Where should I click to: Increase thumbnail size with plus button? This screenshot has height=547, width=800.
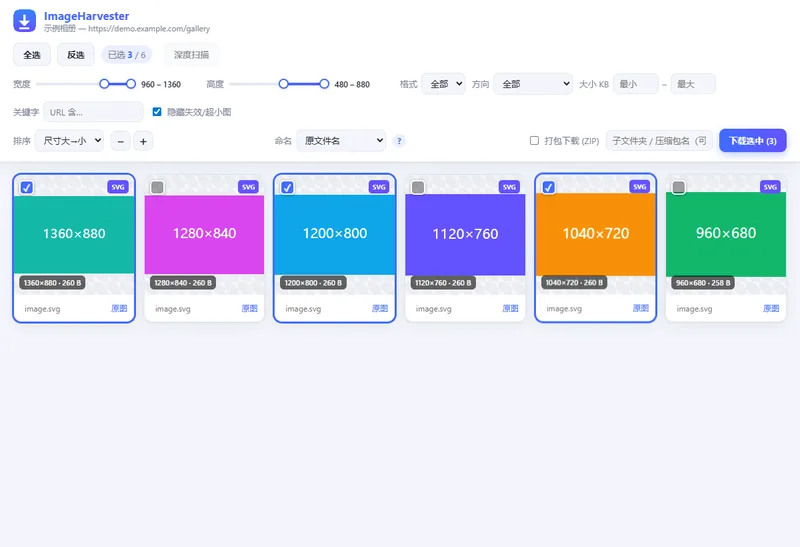(x=143, y=141)
